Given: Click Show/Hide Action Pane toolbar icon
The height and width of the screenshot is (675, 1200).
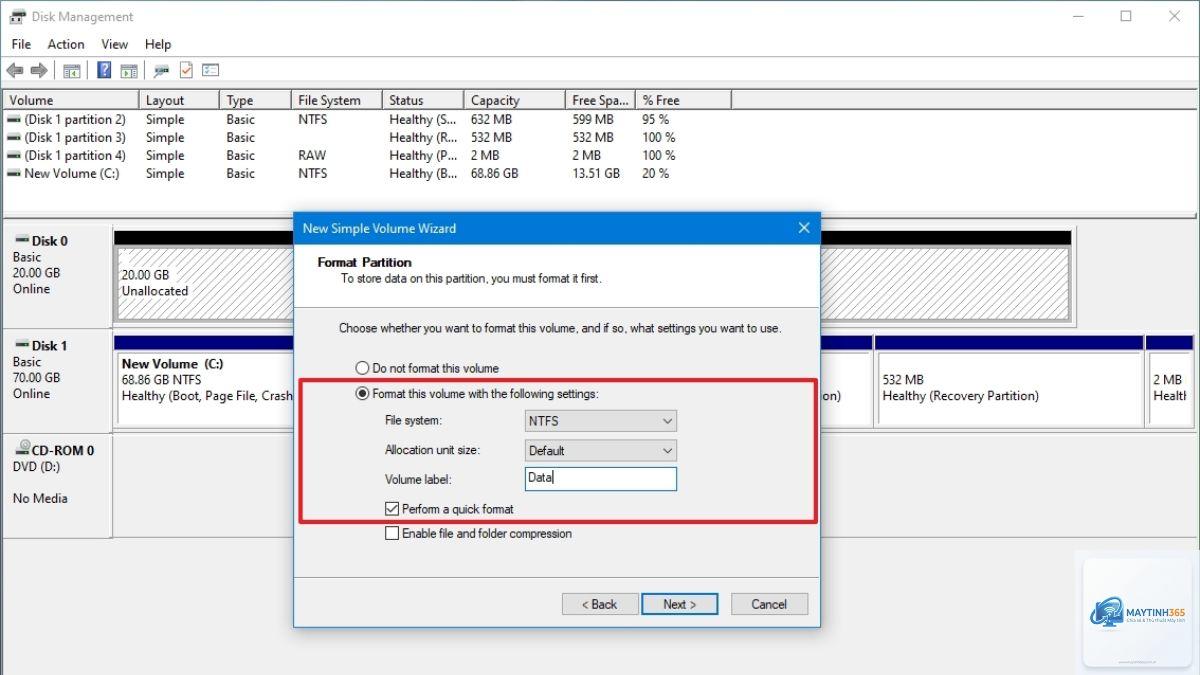Looking at the screenshot, I should 129,70.
